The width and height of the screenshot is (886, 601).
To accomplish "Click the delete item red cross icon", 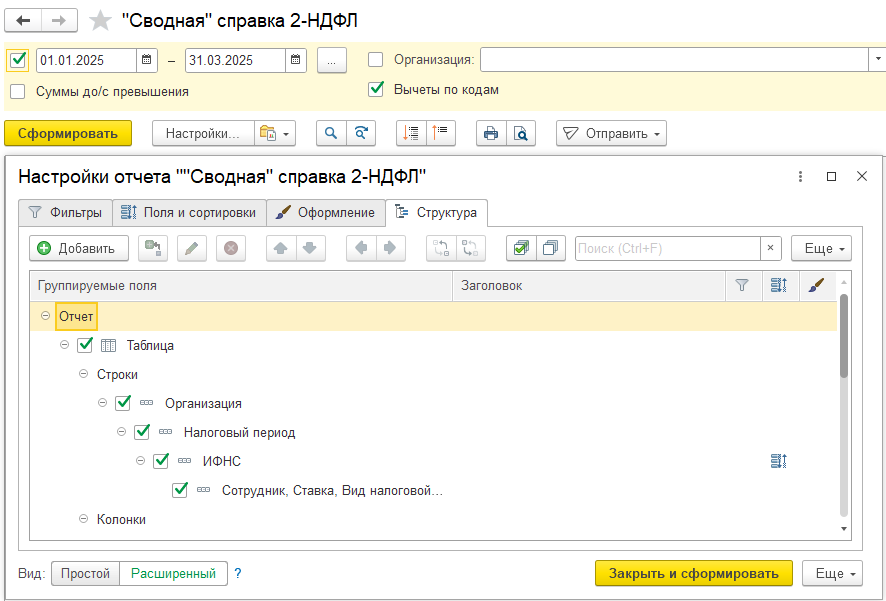I will [x=230, y=248].
